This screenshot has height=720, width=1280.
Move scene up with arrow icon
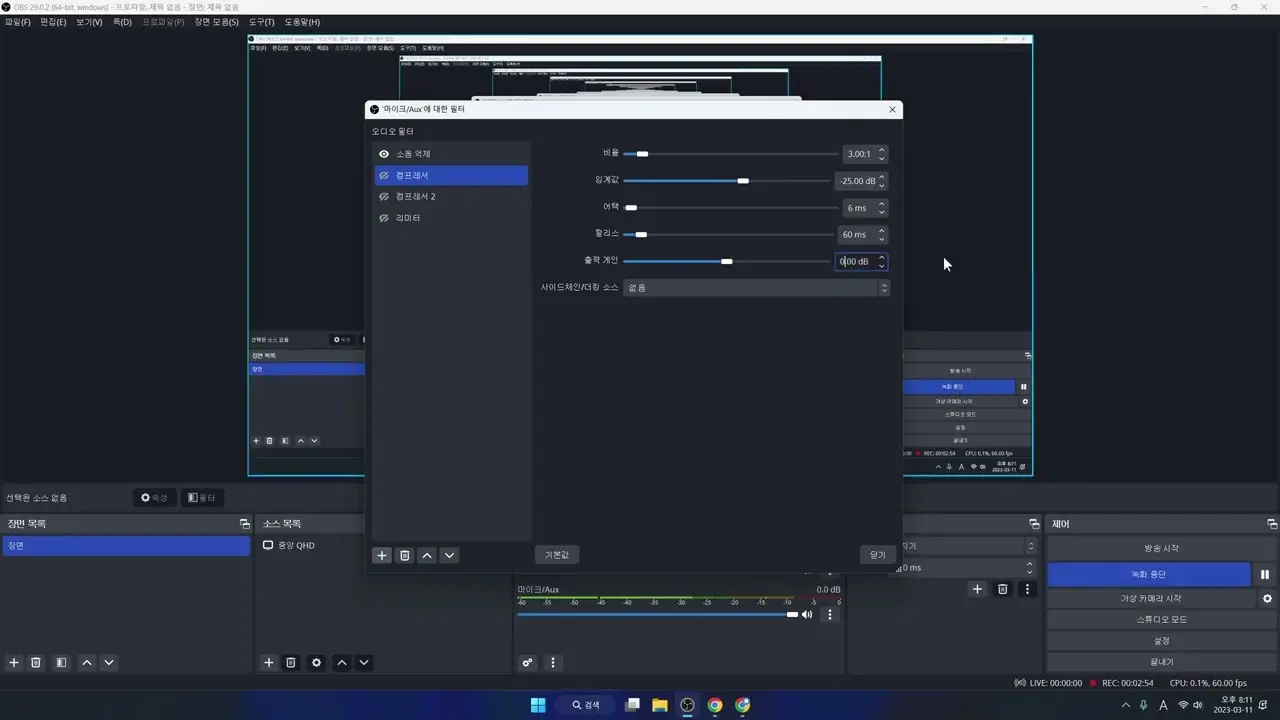87,663
